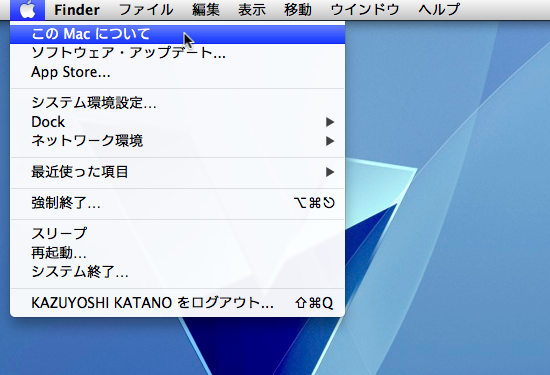Select KAZUYOSHI KATANO をログアウト…
Image resolution: width=550 pixels, height=375 pixels.
point(177,302)
